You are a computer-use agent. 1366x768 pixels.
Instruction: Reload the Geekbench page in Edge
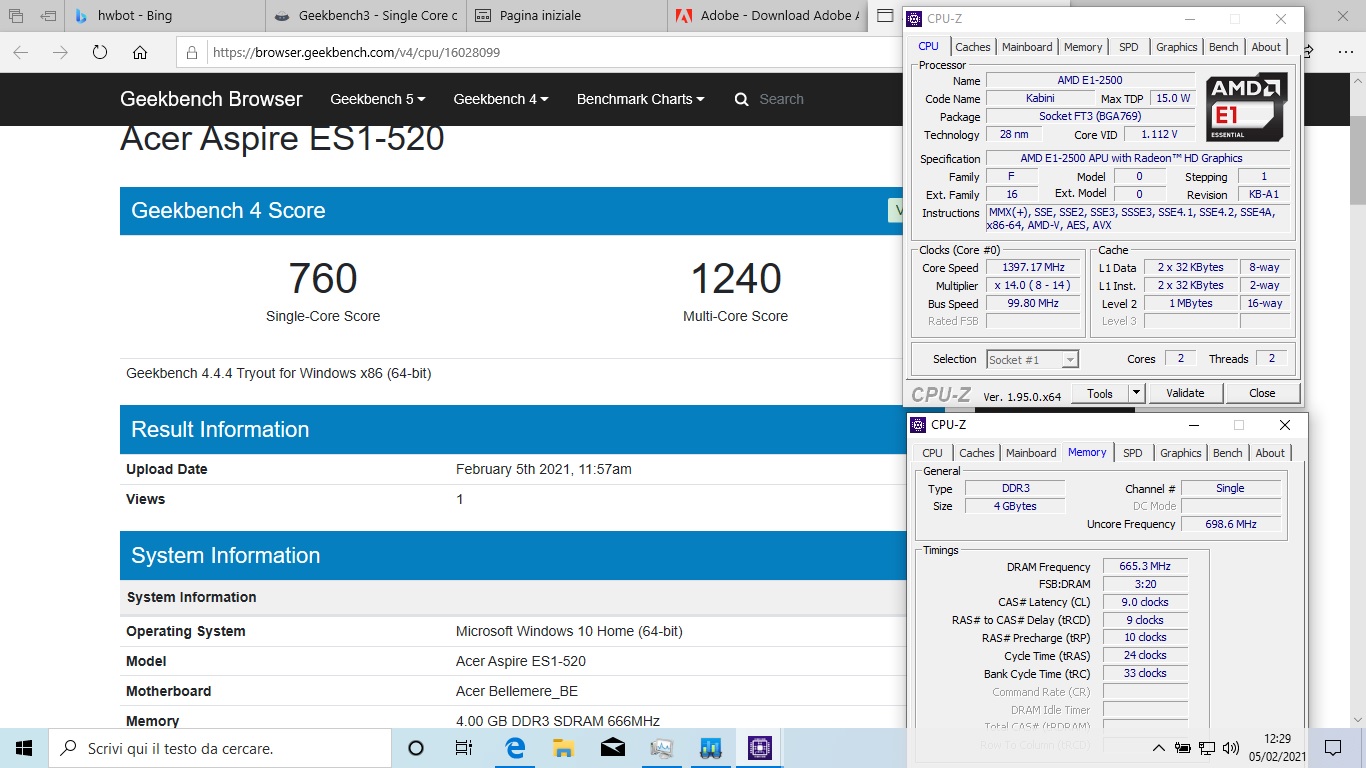pyautogui.click(x=100, y=53)
